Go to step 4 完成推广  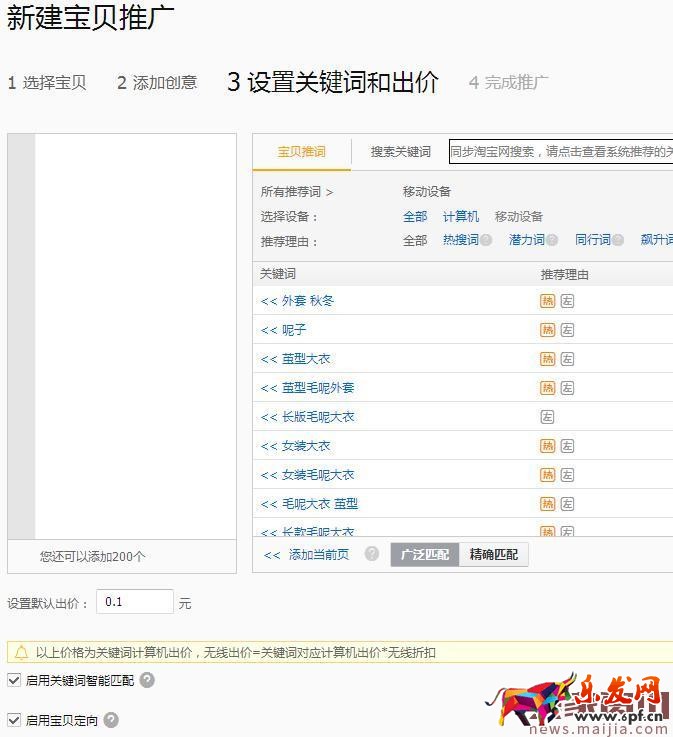(509, 83)
